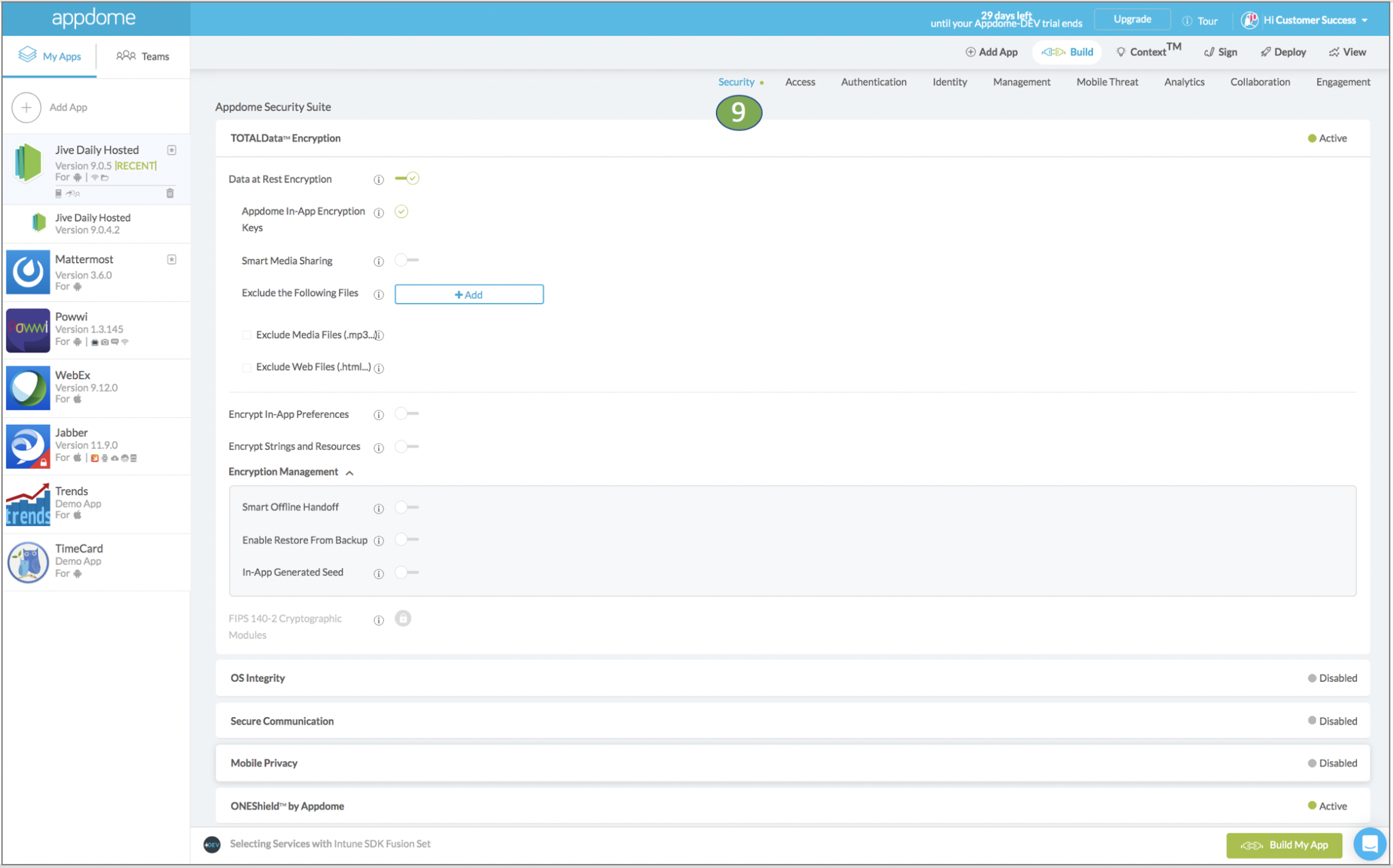Add a file to exclude with +Add

pyautogui.click(x=469, y=294)
